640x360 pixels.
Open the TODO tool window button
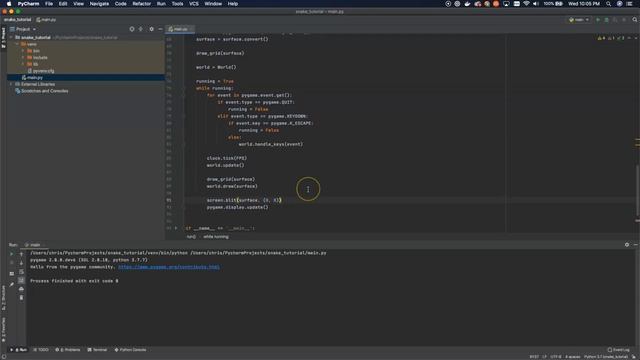coord(41,350)
